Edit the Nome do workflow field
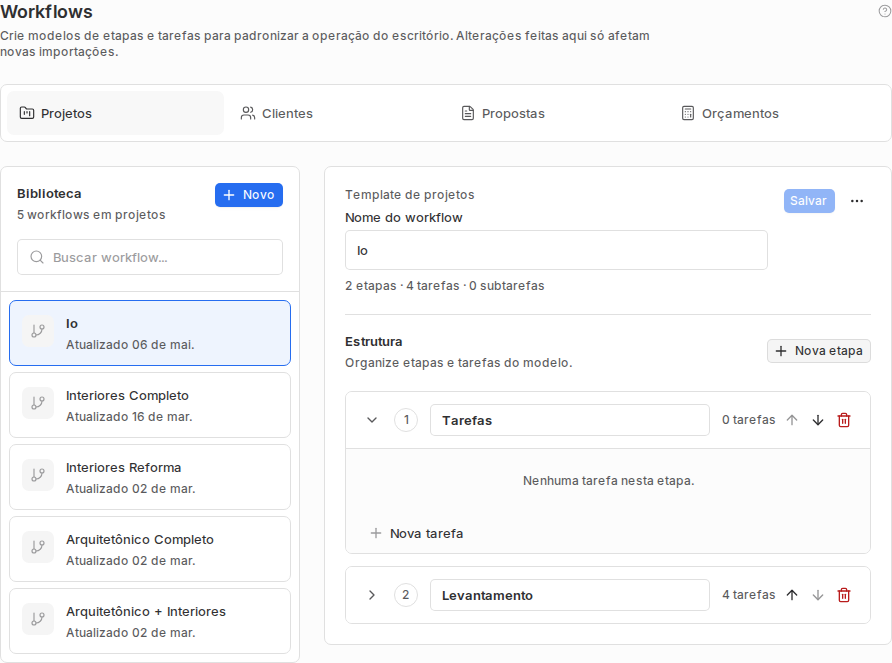 [x=556, y=250]
